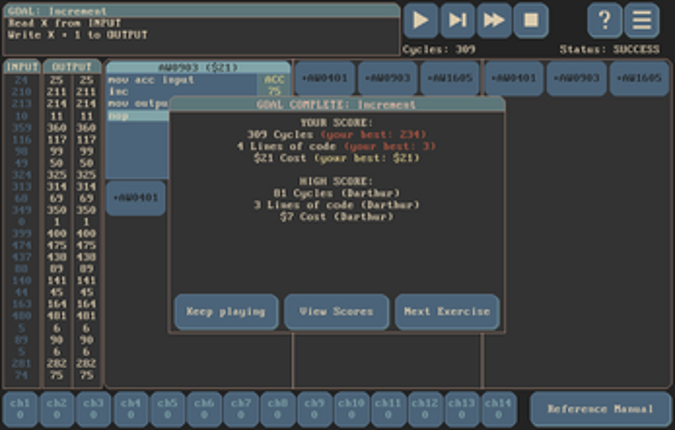Screen dimensions: 675x430
Task: Go to the Next Exercise
Action: (x=447, y=312)
